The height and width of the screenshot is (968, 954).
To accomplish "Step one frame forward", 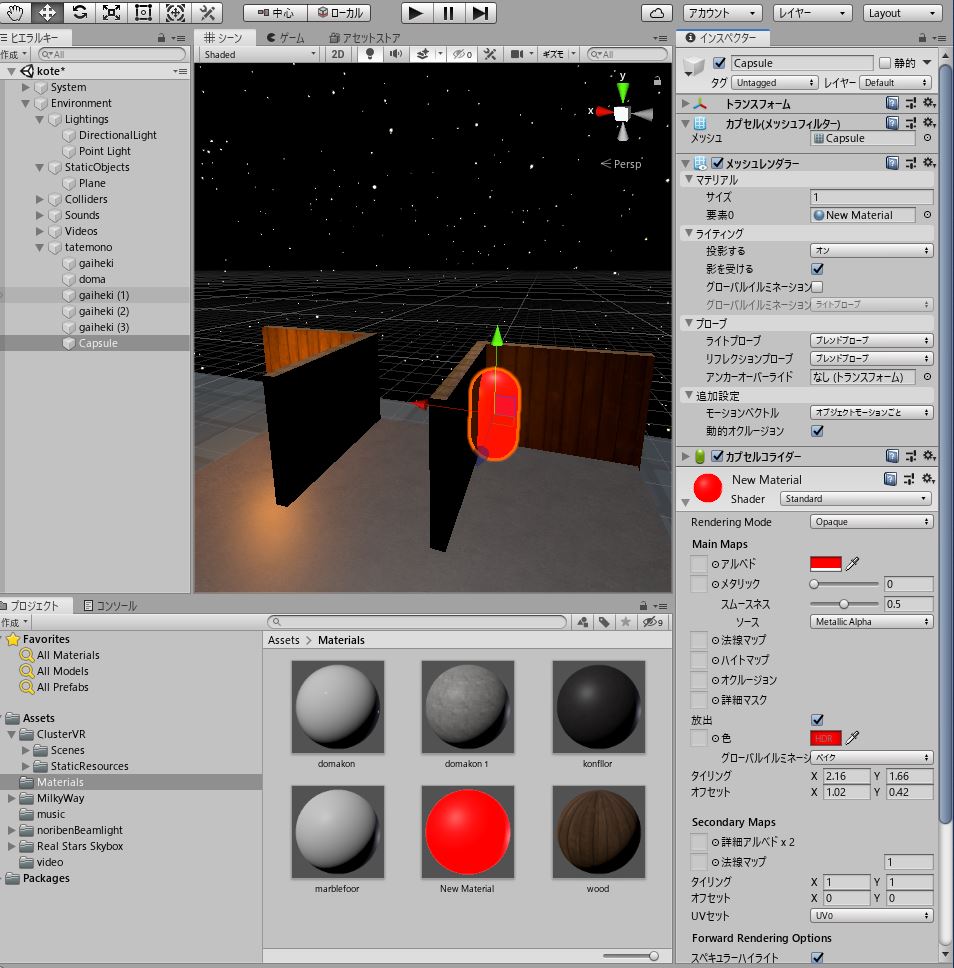I will click(480, 13).
